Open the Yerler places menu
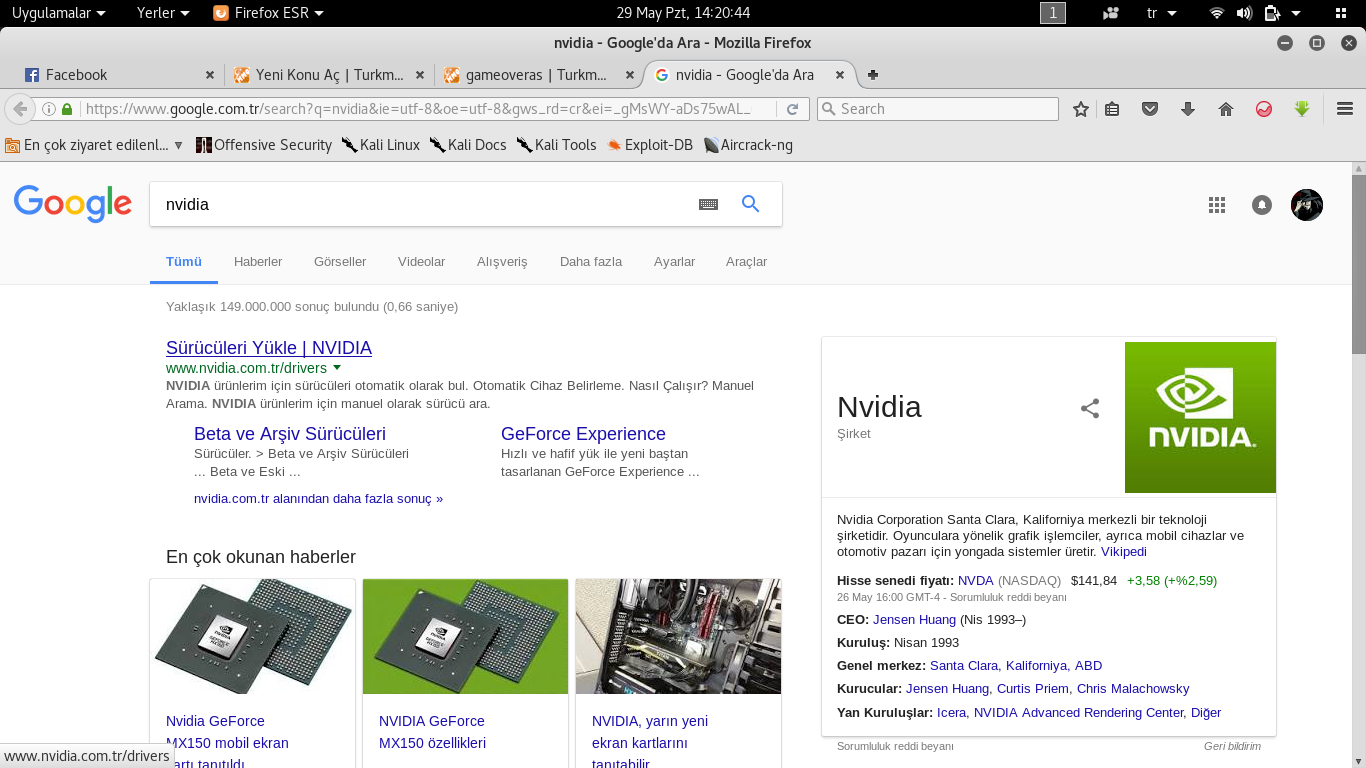This screenshot has width=1366, height=768. tap(163, 13)
